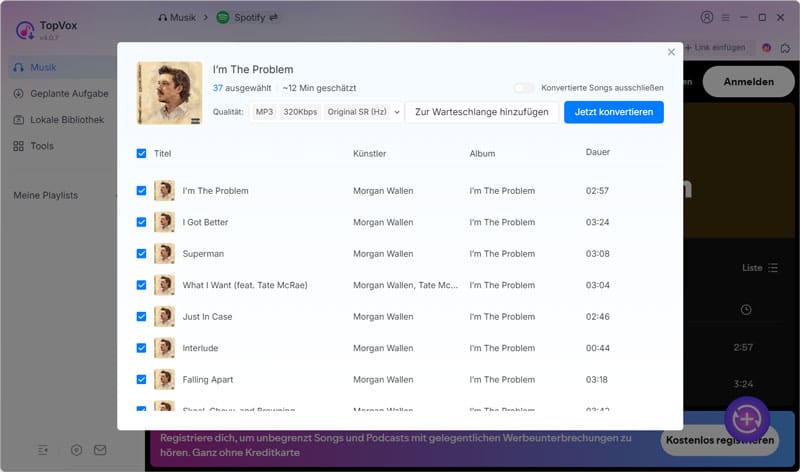Click the round add-to-convert floating button
800x472 pixels.
(746, 419)
